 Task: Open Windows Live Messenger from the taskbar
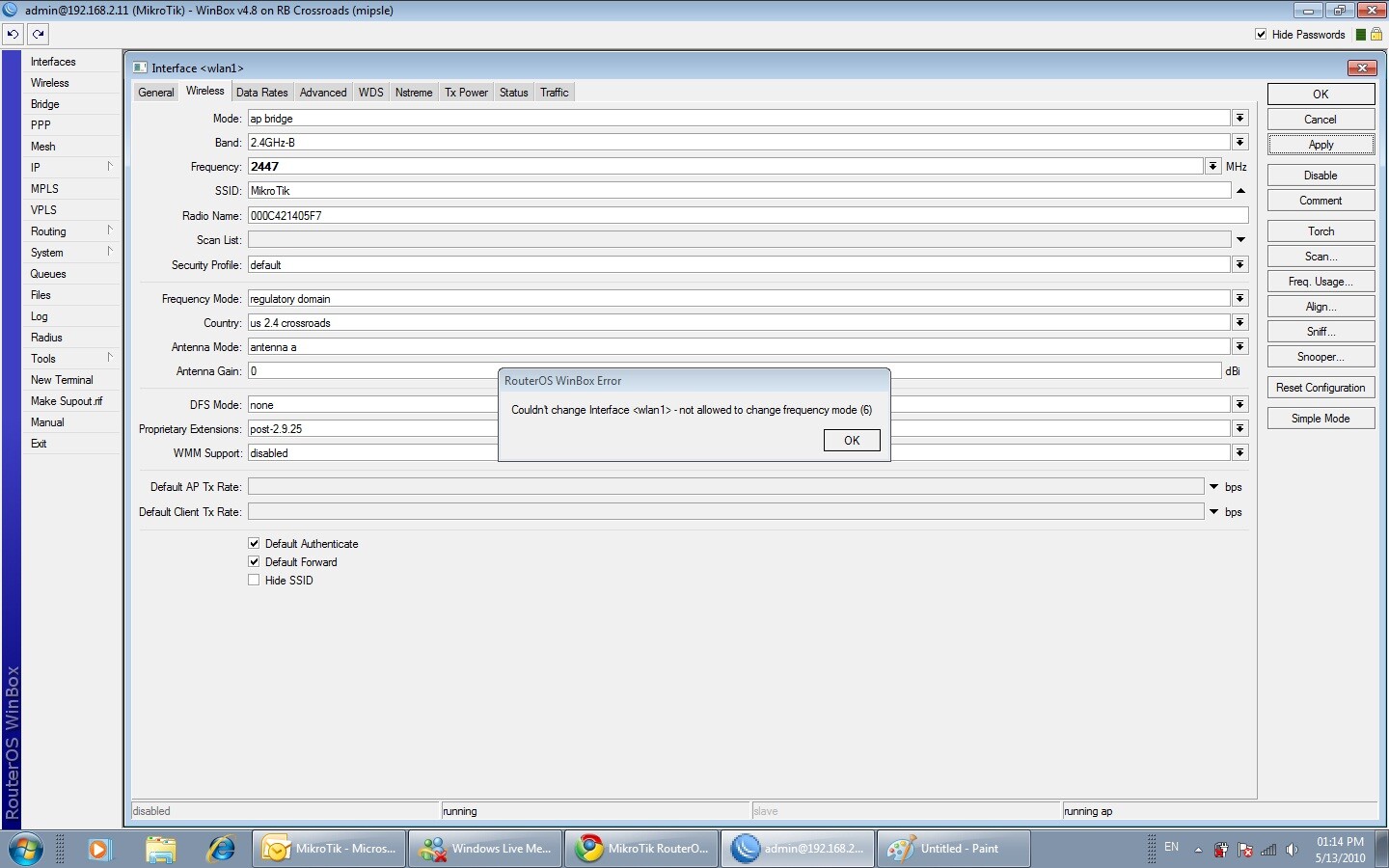(x=484, y=849)
